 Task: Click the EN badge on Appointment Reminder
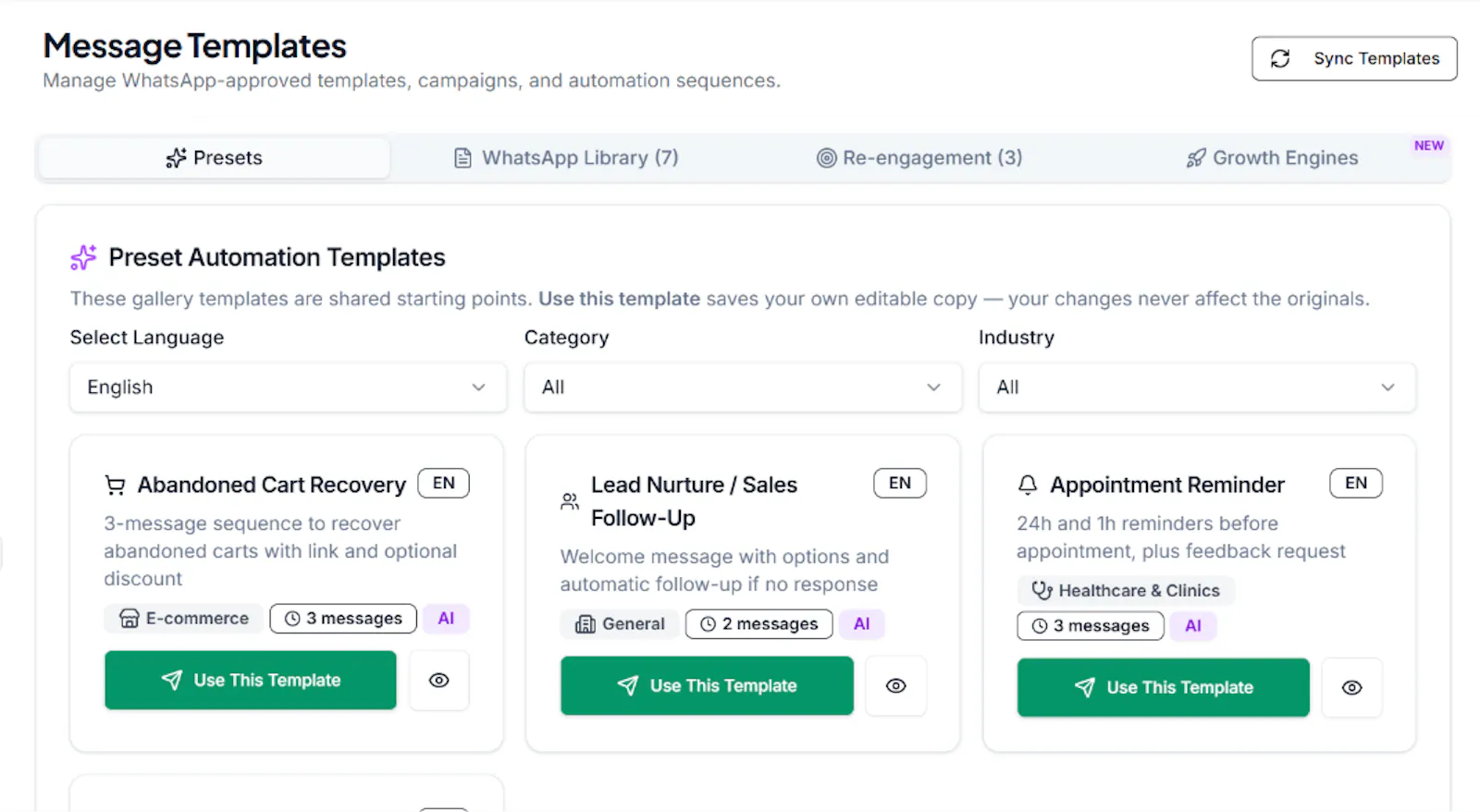pyautogui.click(x=1356, y=483)
